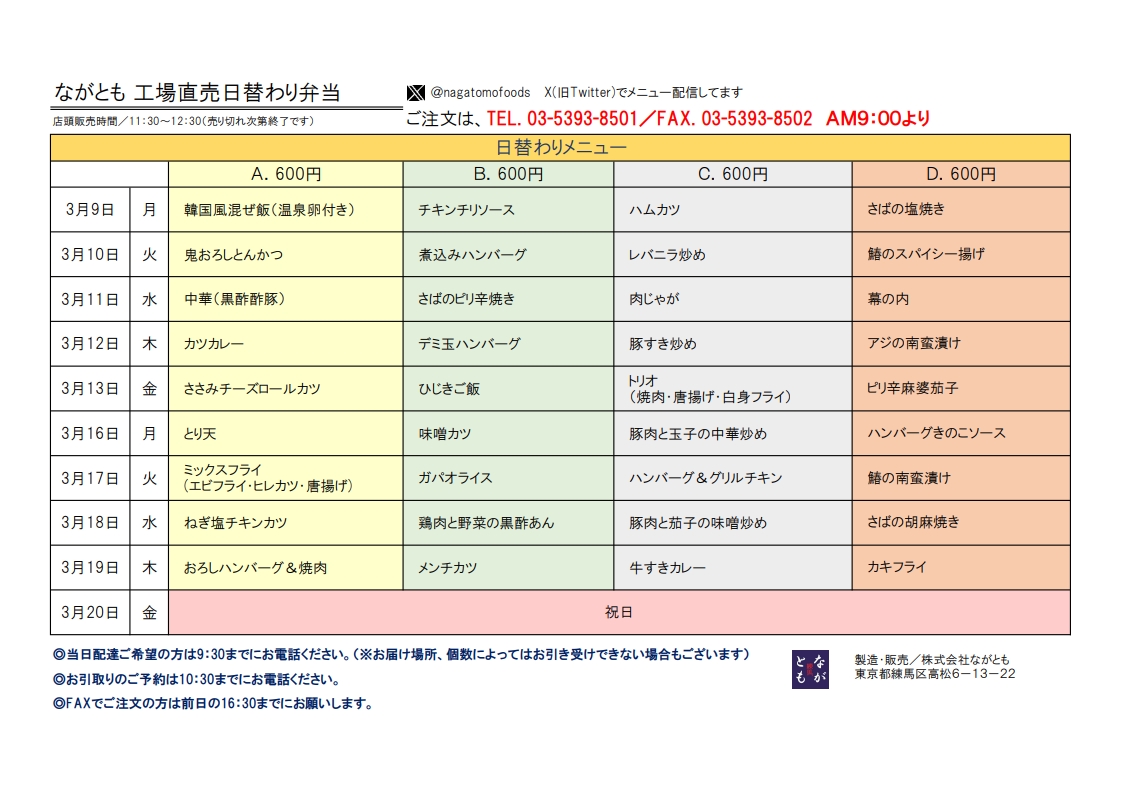The height and width of the screenshot is (793, 1122).
Task: Click the 店頭販売時間 11:30～12:30 line
Action: click(183, 121)
